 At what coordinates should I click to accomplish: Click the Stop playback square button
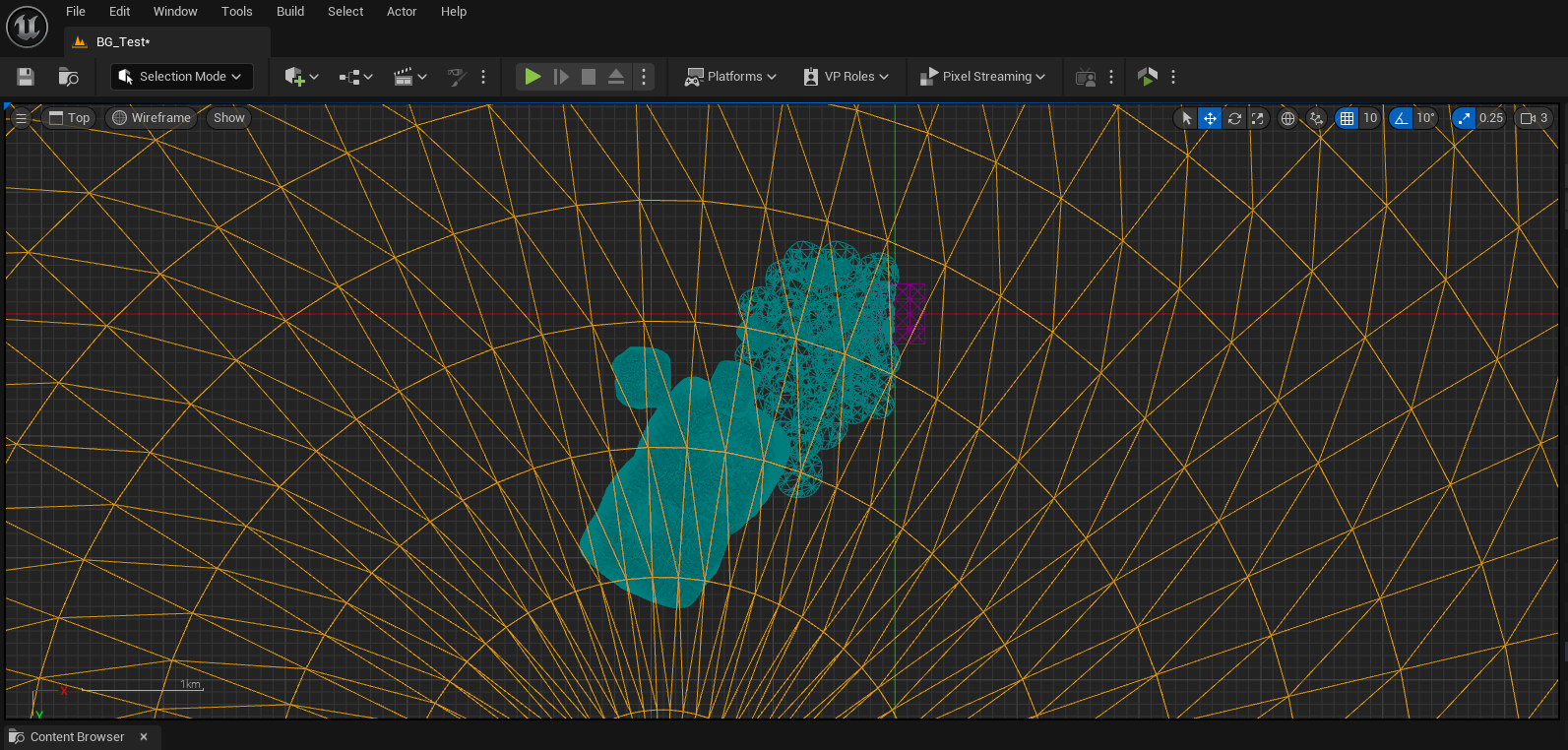pyautogui.click(x=589, y=77)
